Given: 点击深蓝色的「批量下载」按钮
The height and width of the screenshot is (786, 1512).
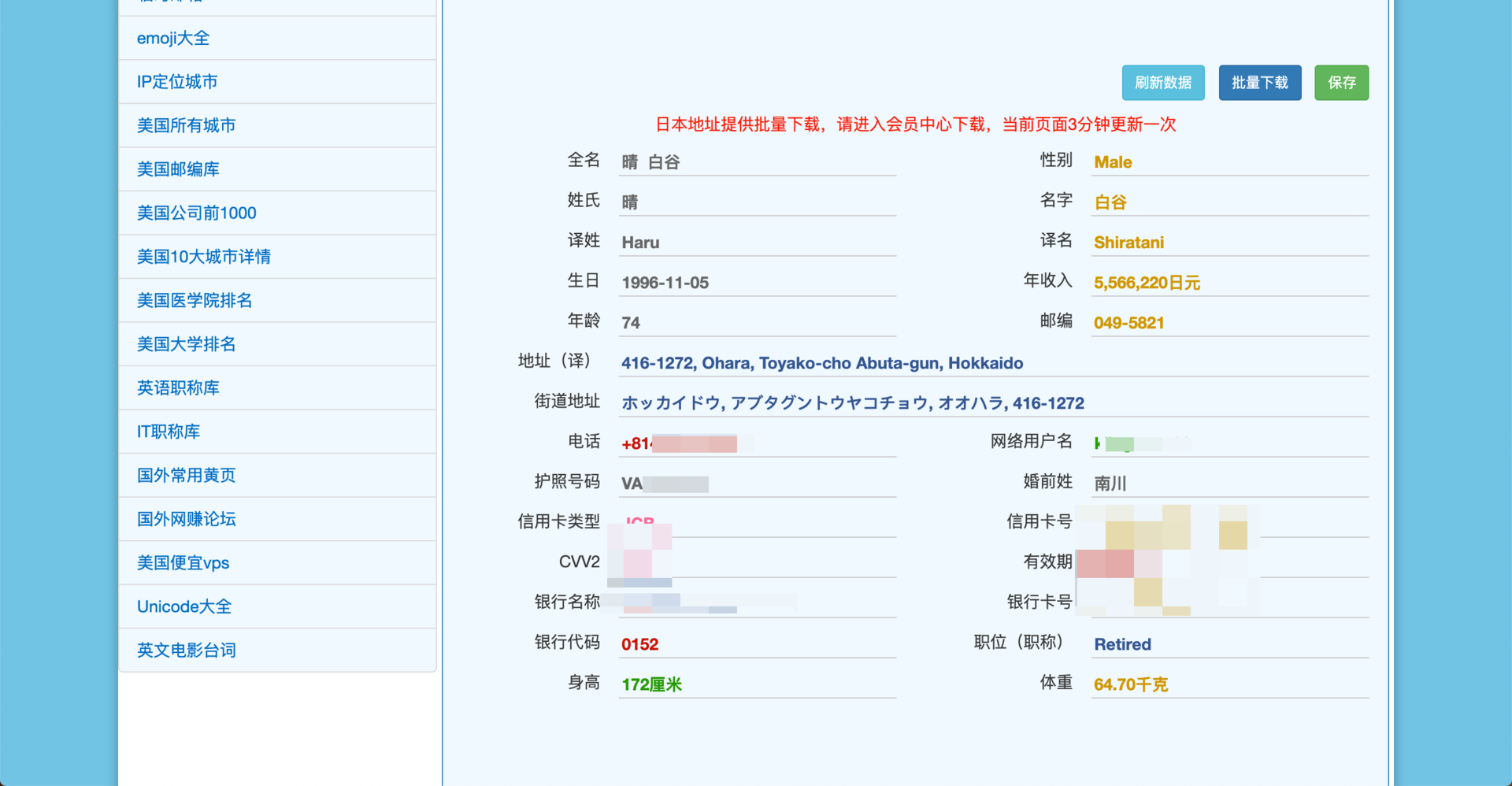Looking at the screenshot, I should click(x=1260, y=83).
